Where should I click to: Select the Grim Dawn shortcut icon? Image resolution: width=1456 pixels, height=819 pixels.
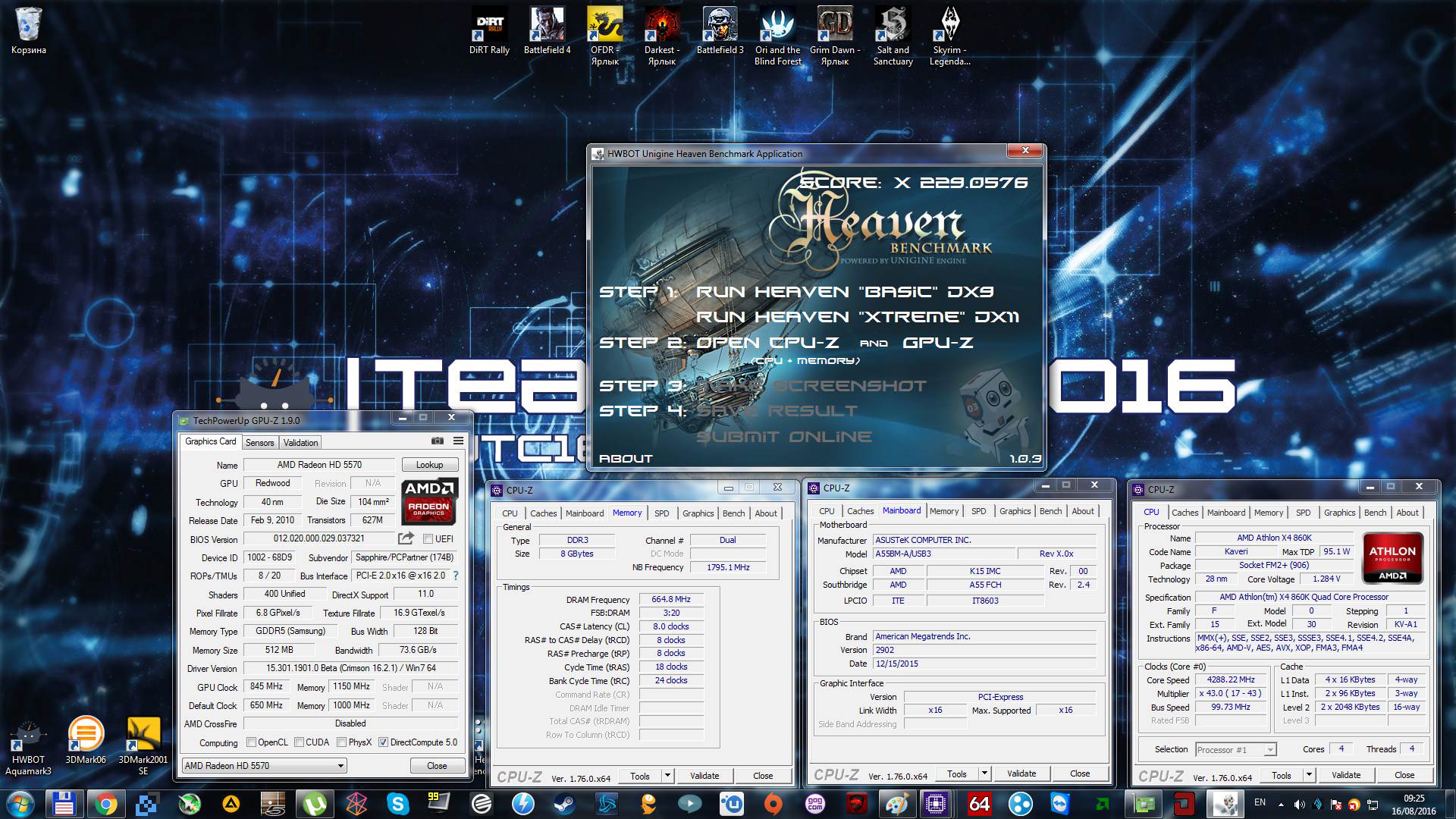pyautogui.click(x=835, y=36)
